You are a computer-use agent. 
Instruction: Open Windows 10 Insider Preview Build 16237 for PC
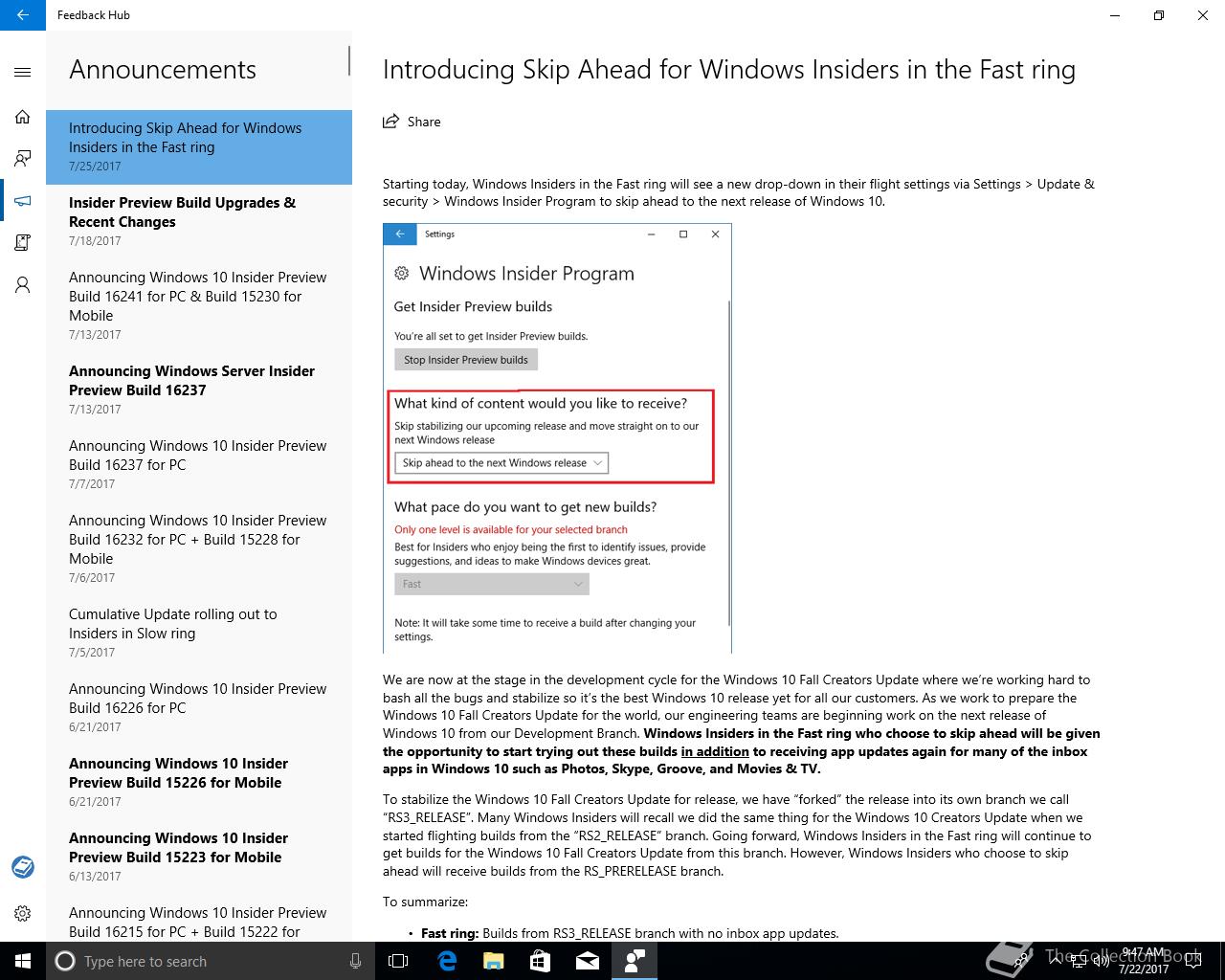[x=199, y=465]
